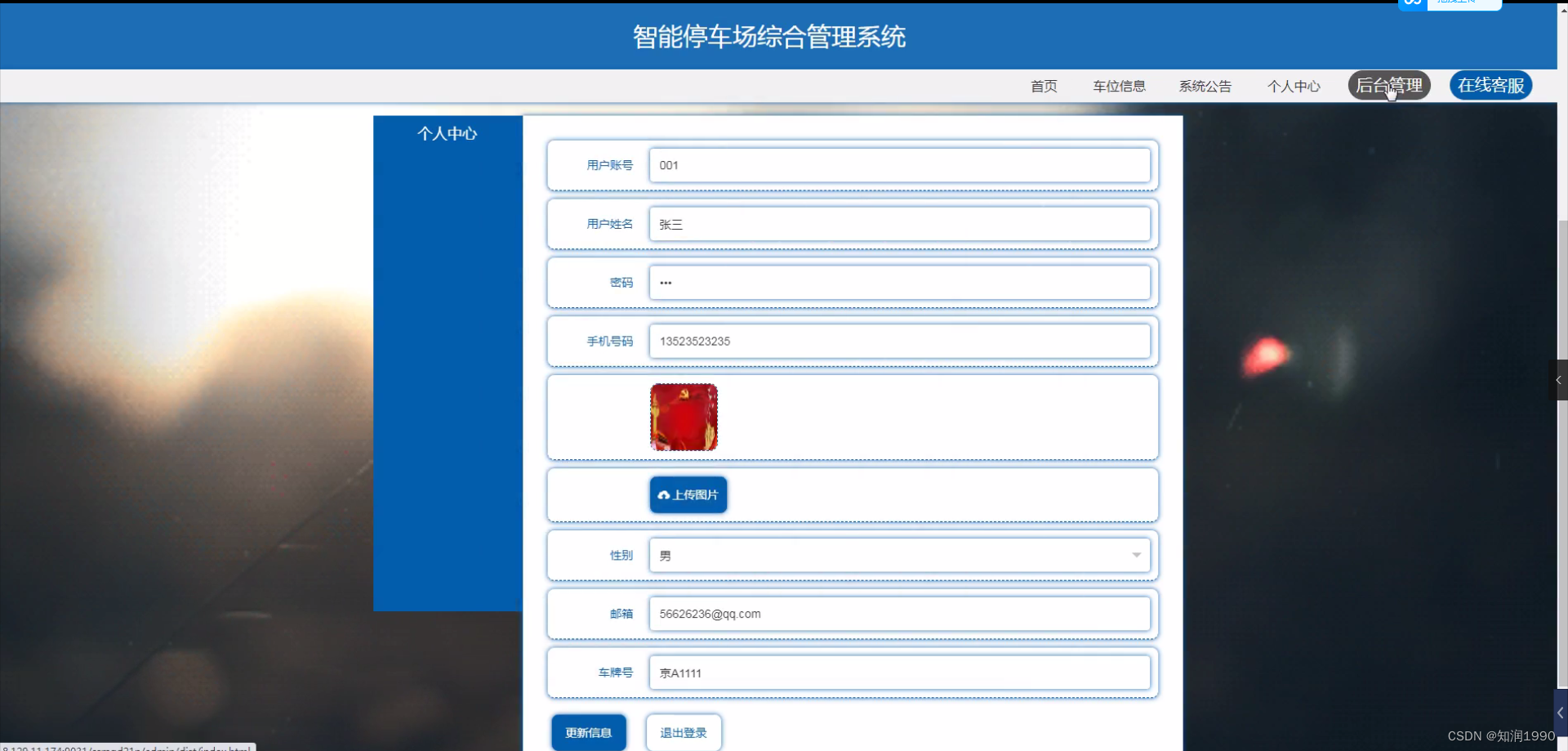Click inside the 用户账号 input showing 001
This screenshot has height=751, width=1568.
tap(898, 165)
